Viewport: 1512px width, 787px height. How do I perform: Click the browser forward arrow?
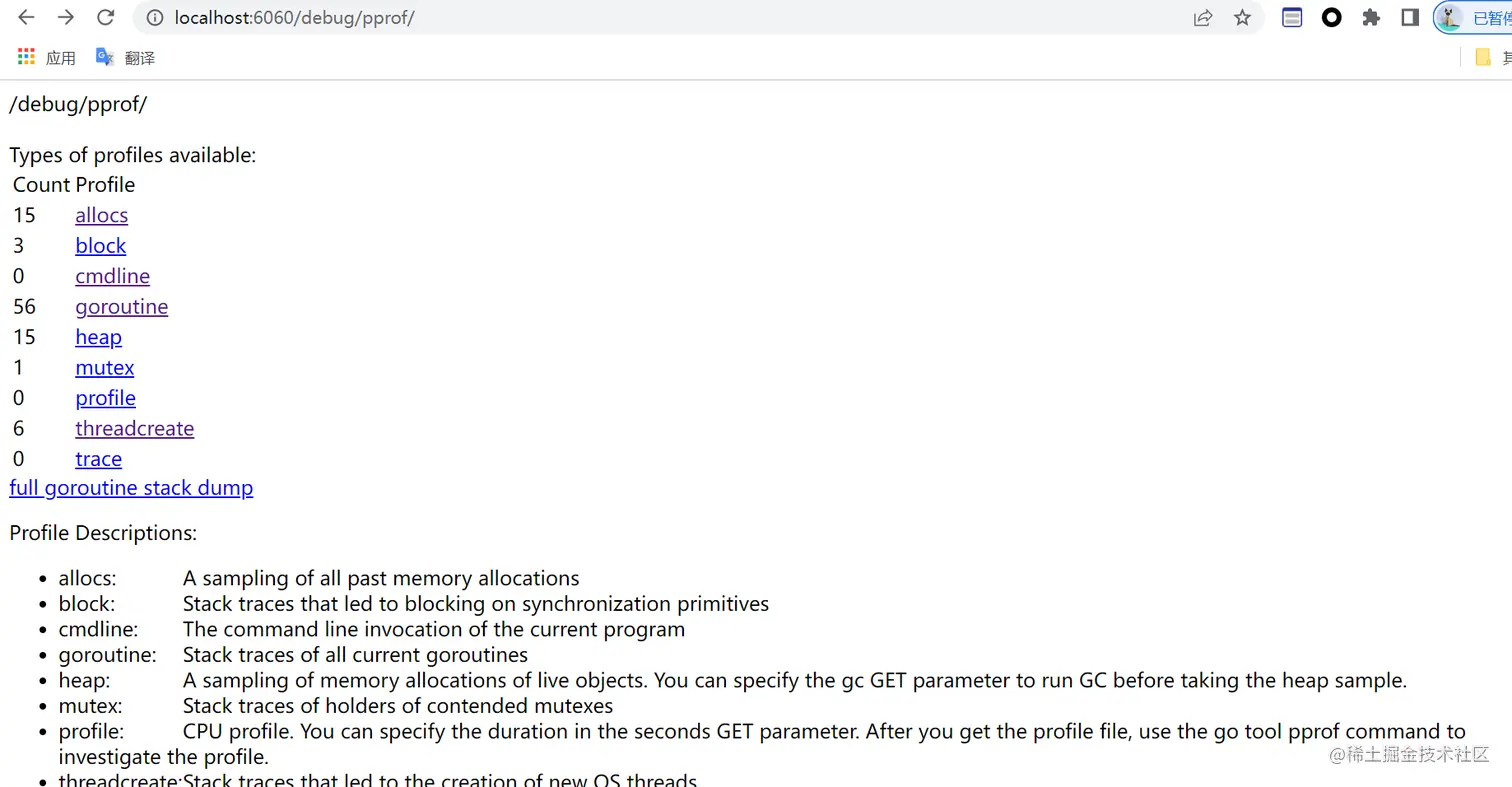coord(66,18)
